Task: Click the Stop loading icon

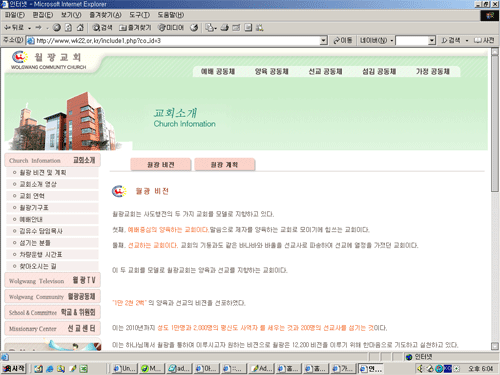Action: coord(57,28)
